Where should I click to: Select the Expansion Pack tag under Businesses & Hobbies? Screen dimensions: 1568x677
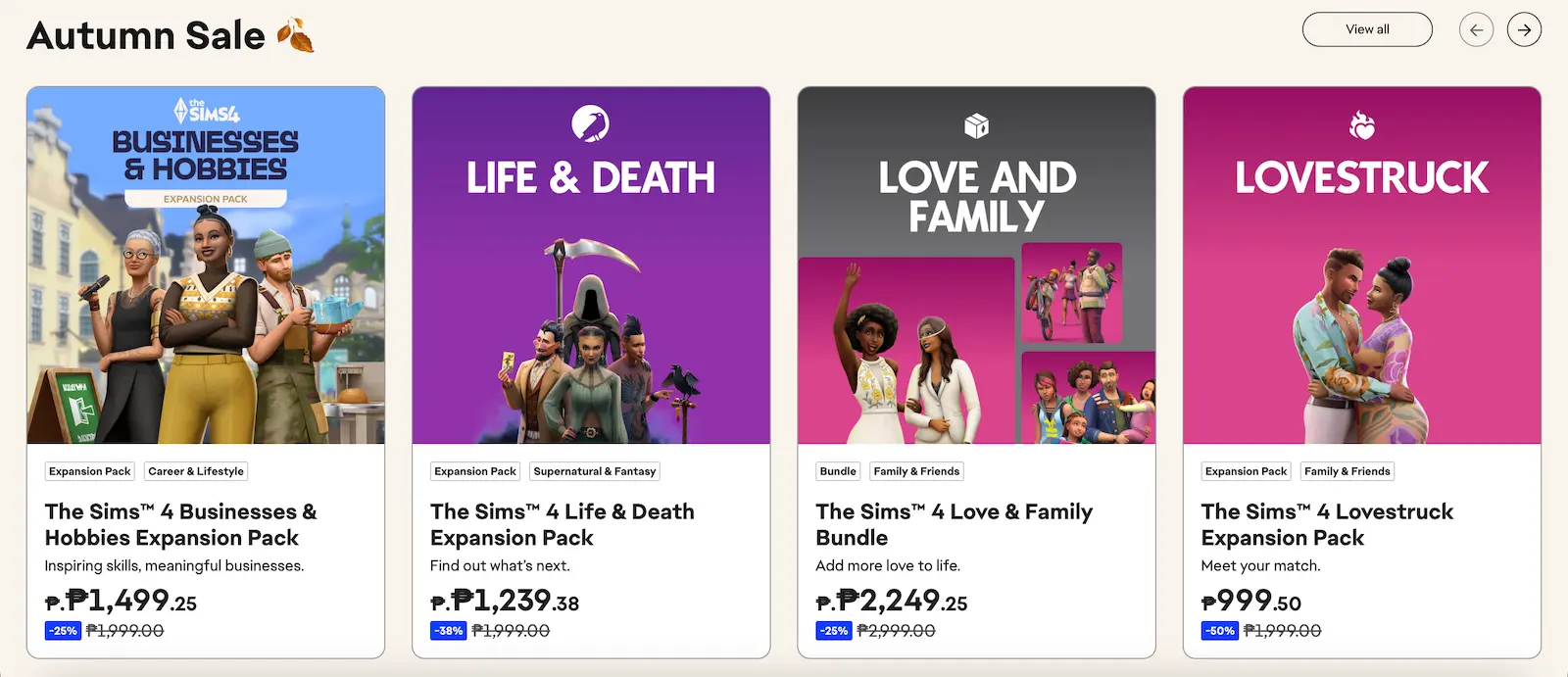[x=89, y=471]
